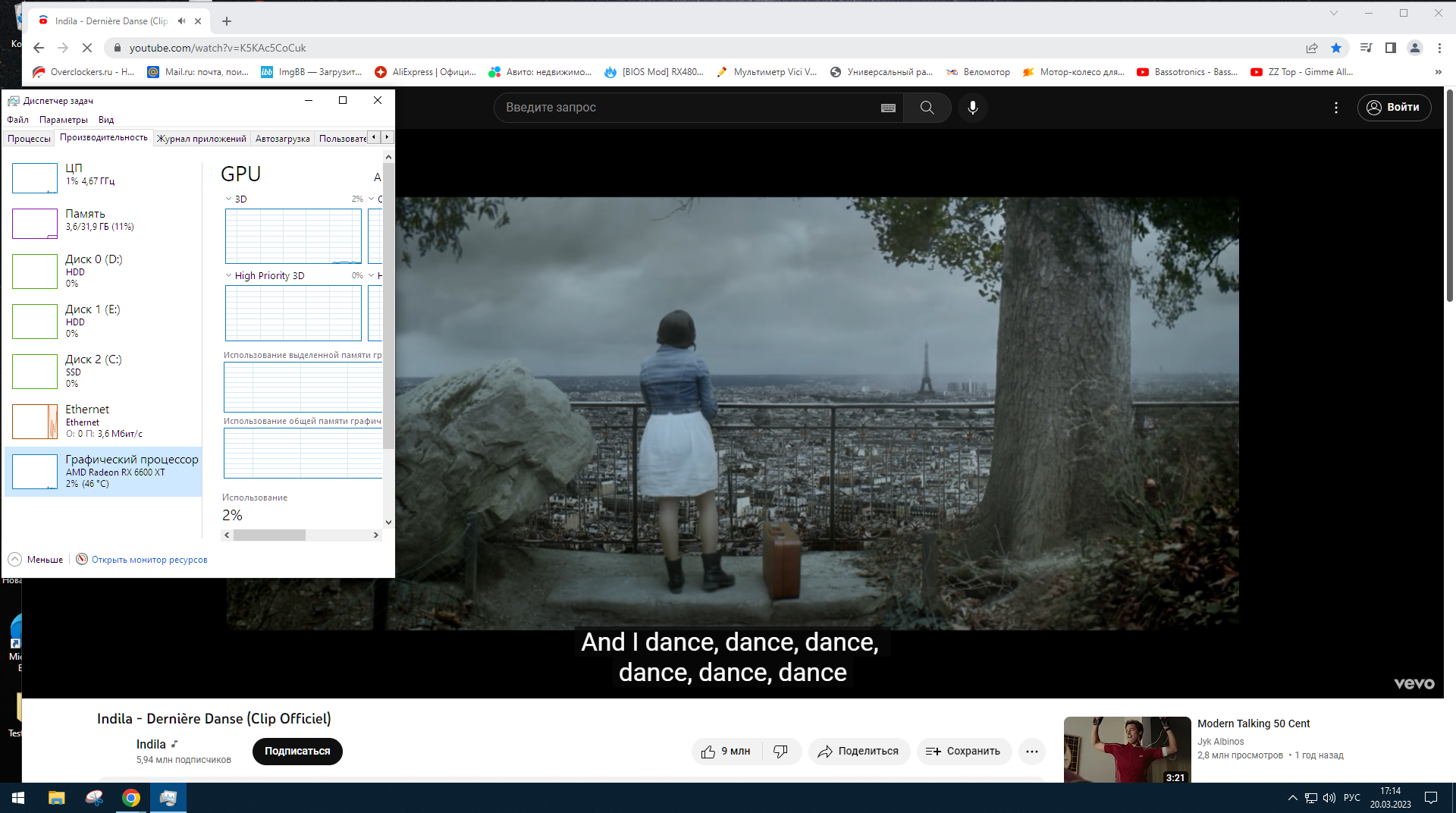Click Войти sign-in button on YouTube
Screen dimensions: 1456x813
point(1394,108)
